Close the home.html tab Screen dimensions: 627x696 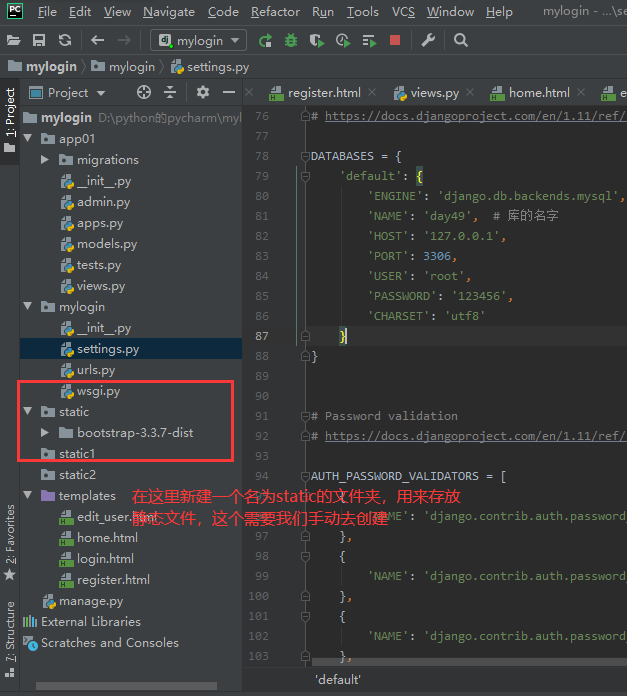[581, 92]
